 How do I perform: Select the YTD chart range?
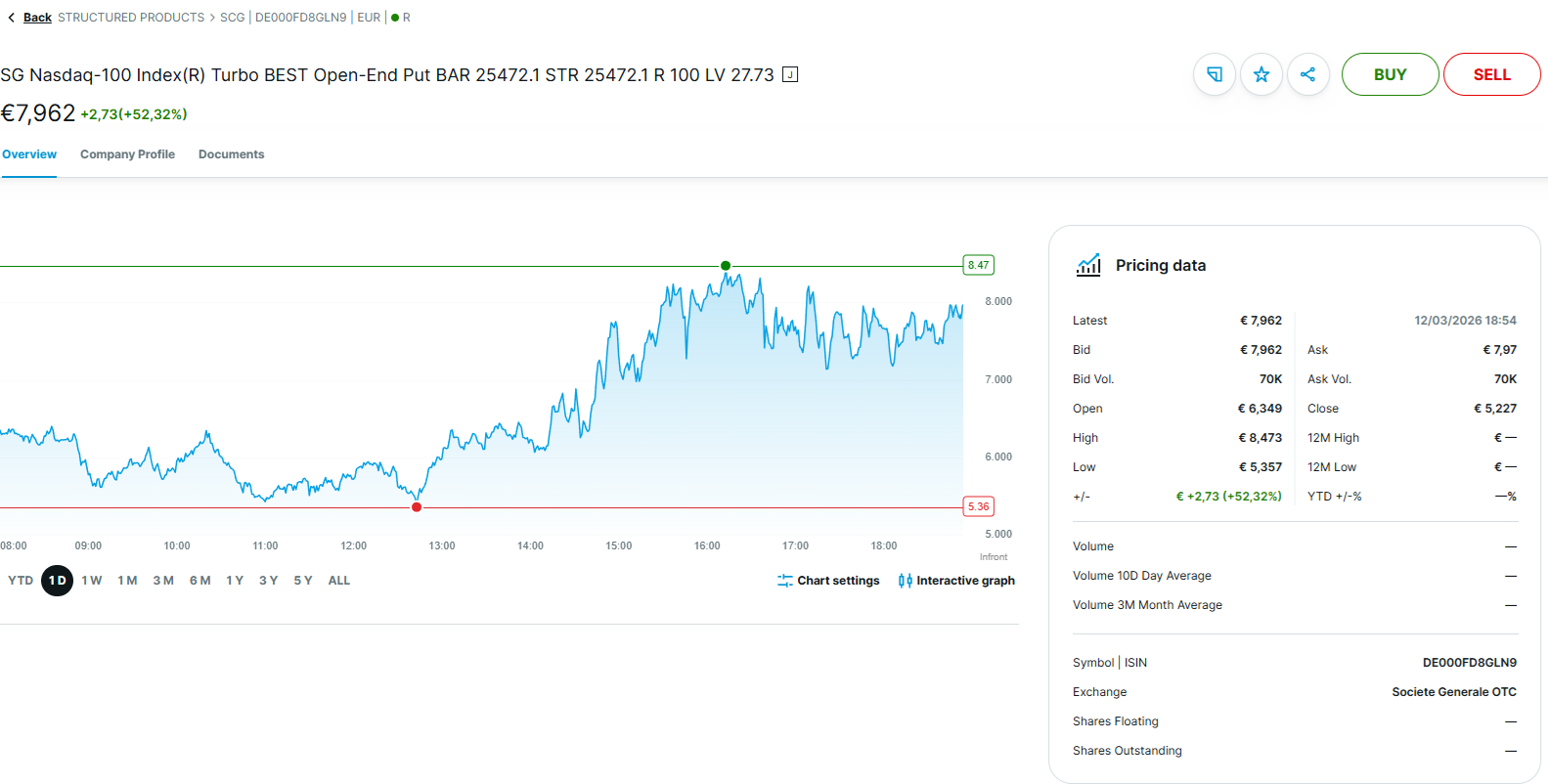[21, 581]
